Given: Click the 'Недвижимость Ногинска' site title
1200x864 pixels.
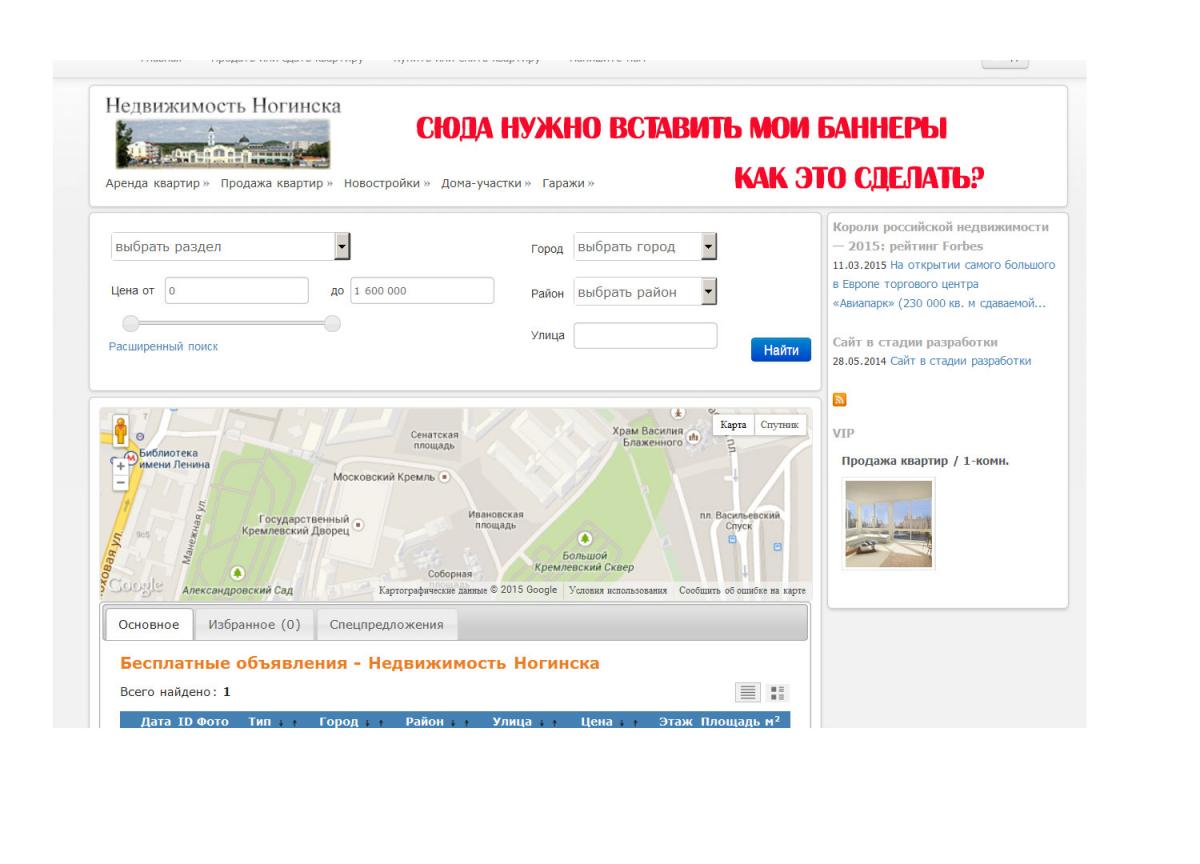Looking at the screenshot, I should coord(223,105).
